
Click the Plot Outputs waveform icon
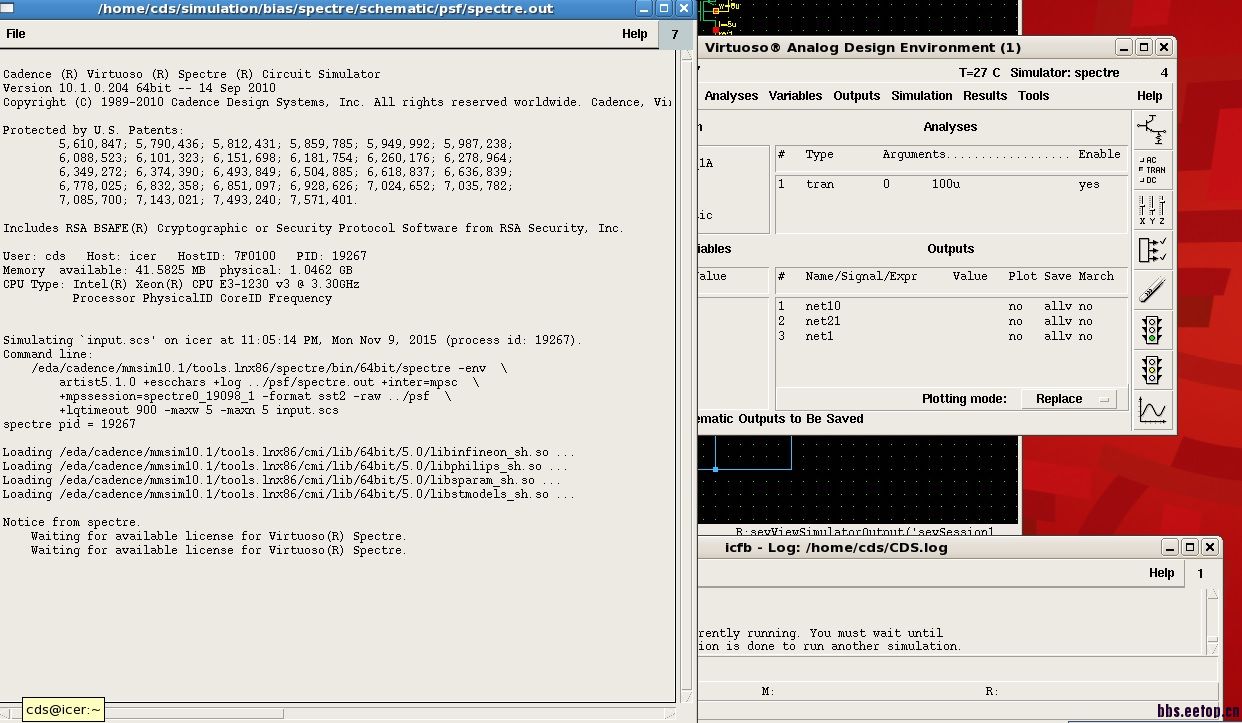click(x=1152, y=410)
